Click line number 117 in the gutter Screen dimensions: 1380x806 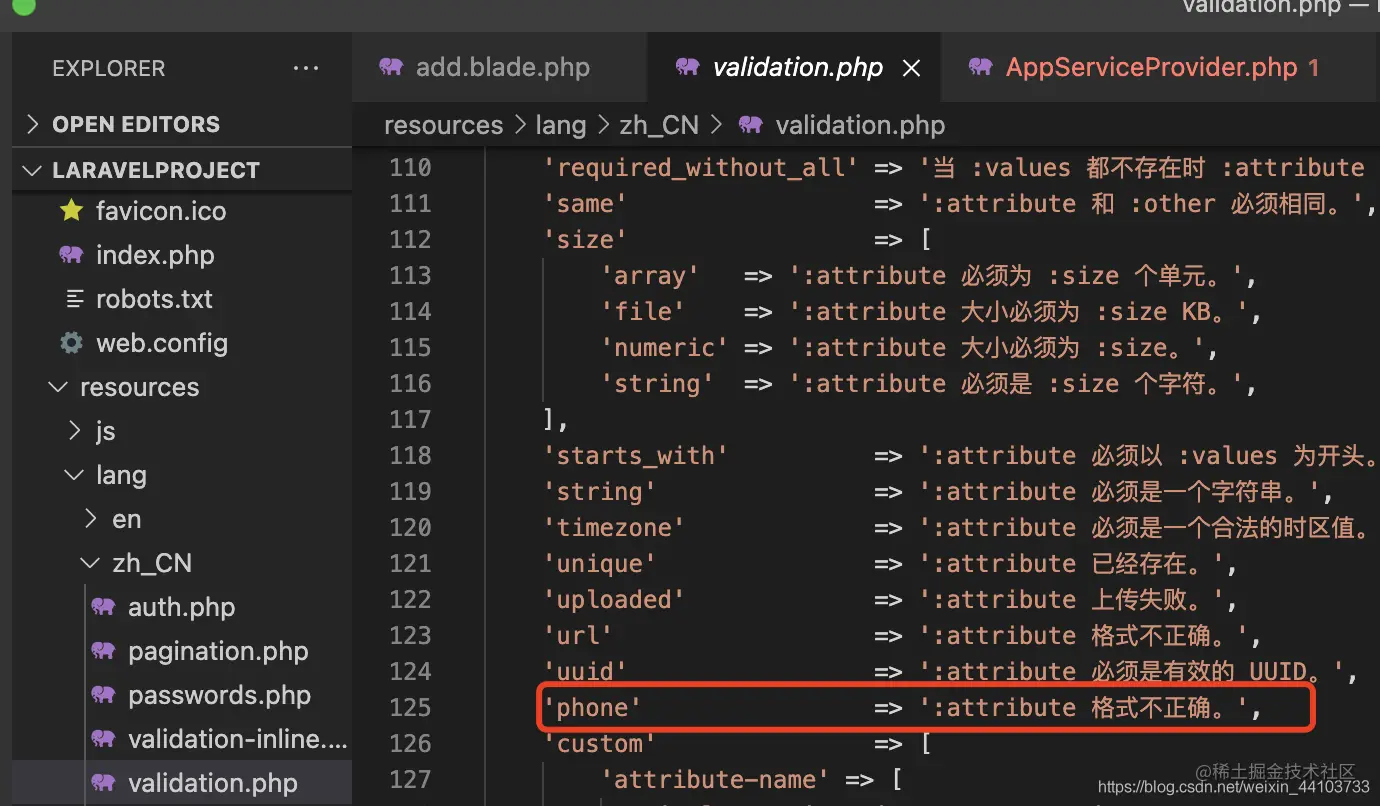click(411, 419)
